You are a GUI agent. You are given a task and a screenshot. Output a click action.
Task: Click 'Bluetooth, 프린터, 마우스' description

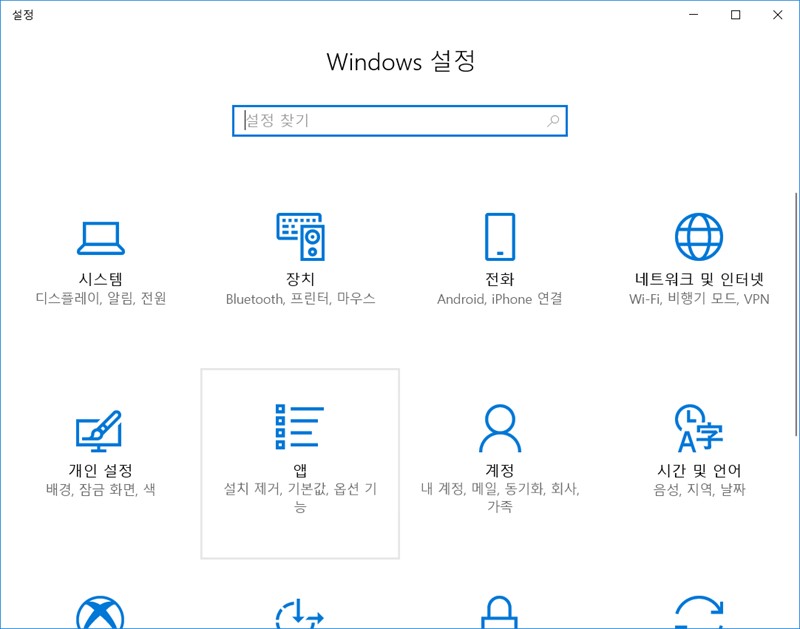(300, 298)
